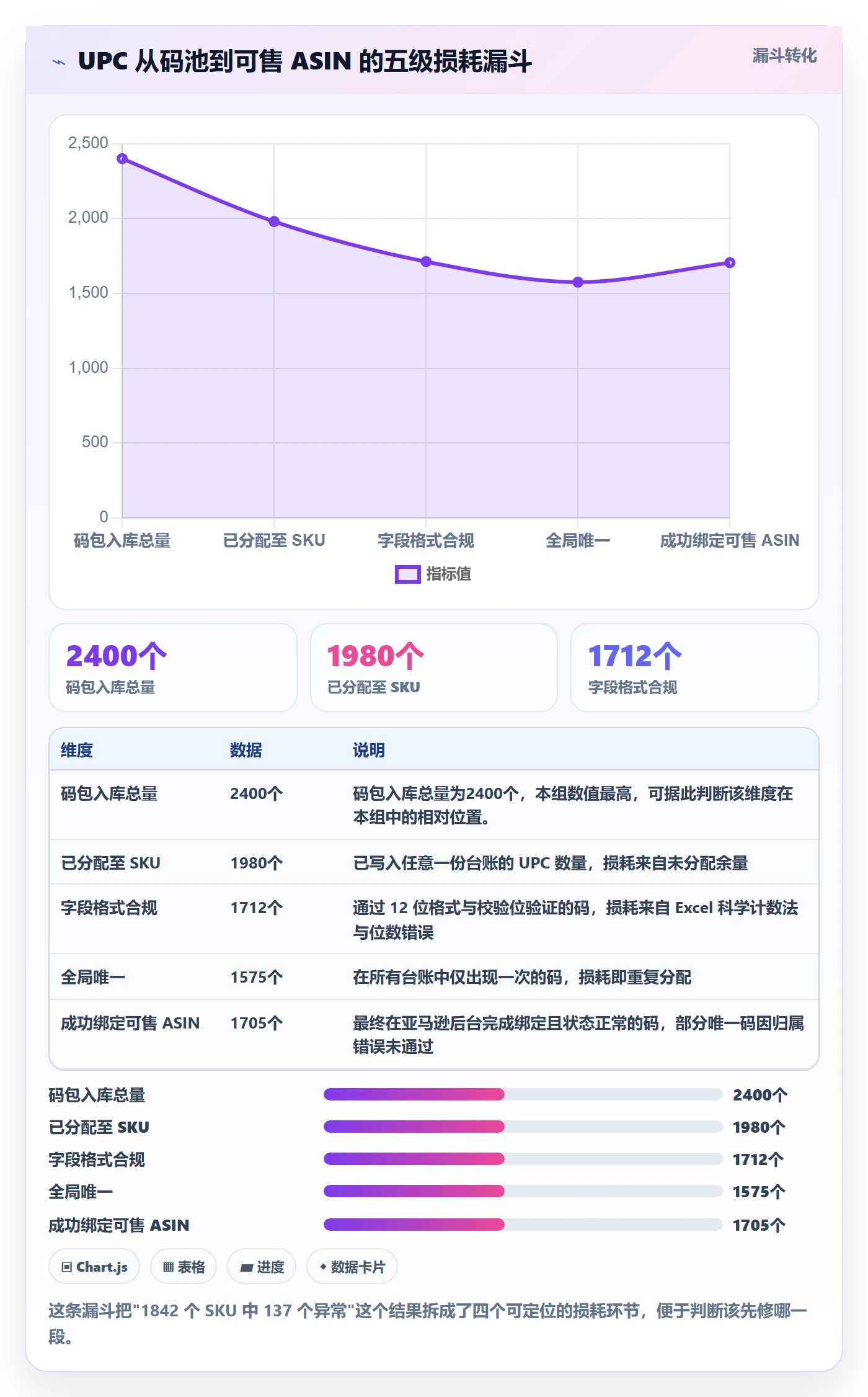The image size is (868, 1397).
Task: Select the 进度 tag chip
Action: [x=262, y=1267]
